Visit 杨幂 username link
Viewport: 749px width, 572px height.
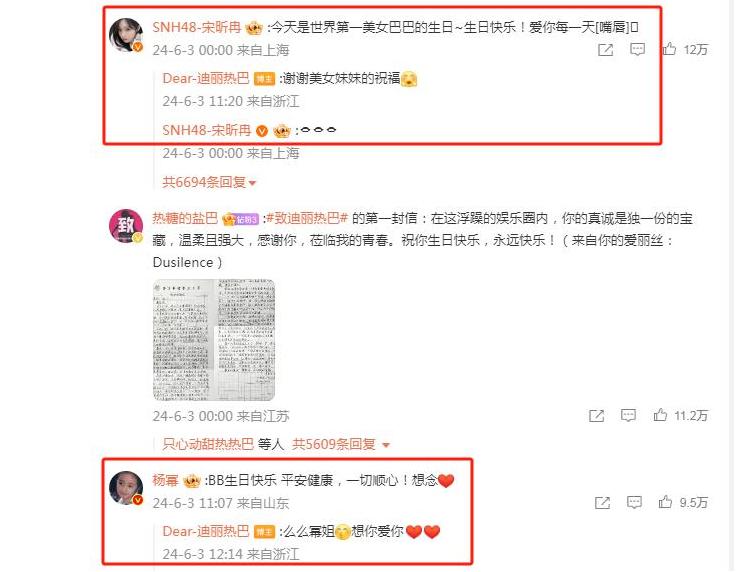(x=165, y=480)
